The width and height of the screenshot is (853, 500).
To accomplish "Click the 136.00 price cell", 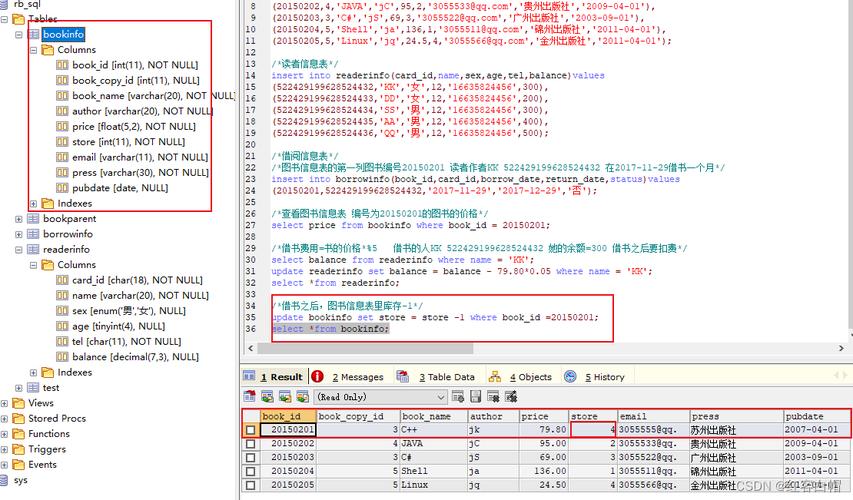I will (x=543, y=471).
